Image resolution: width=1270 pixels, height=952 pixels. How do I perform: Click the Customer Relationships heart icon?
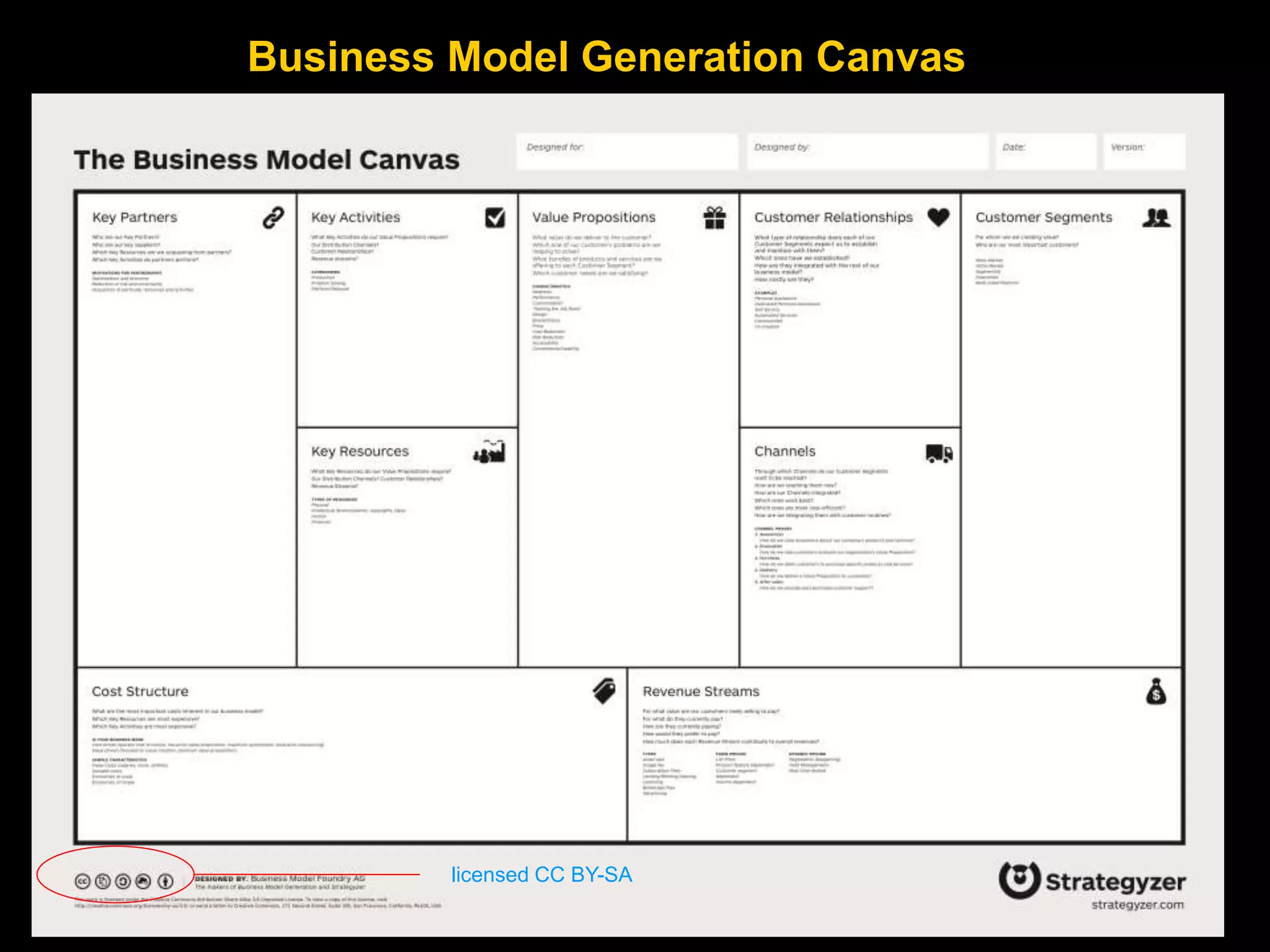(x=938, y=217)
